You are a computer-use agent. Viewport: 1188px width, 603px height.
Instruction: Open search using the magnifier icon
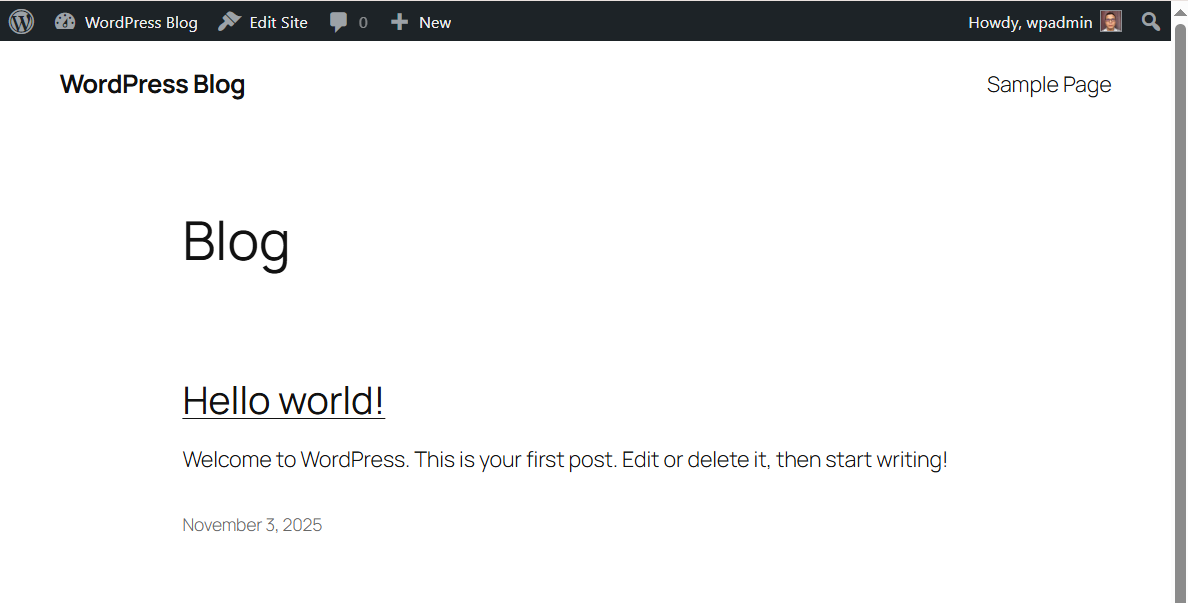[1151, 21]
